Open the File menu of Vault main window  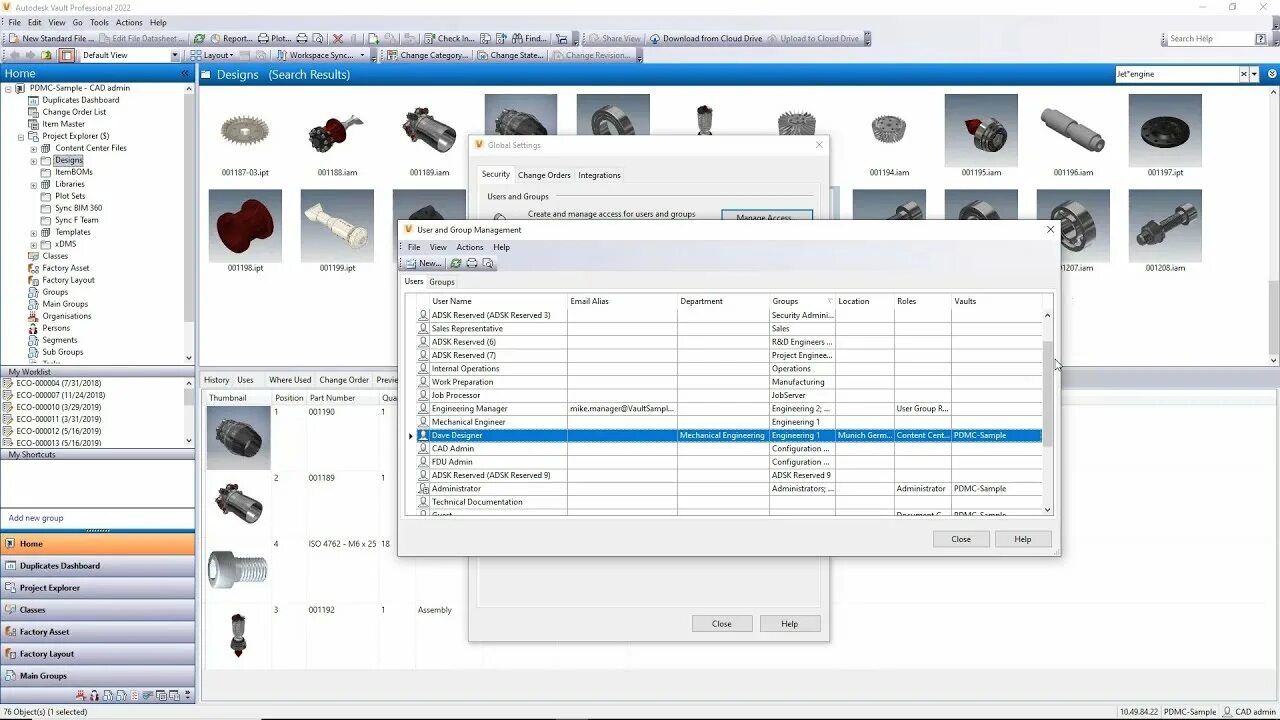(x=14, y=22)
